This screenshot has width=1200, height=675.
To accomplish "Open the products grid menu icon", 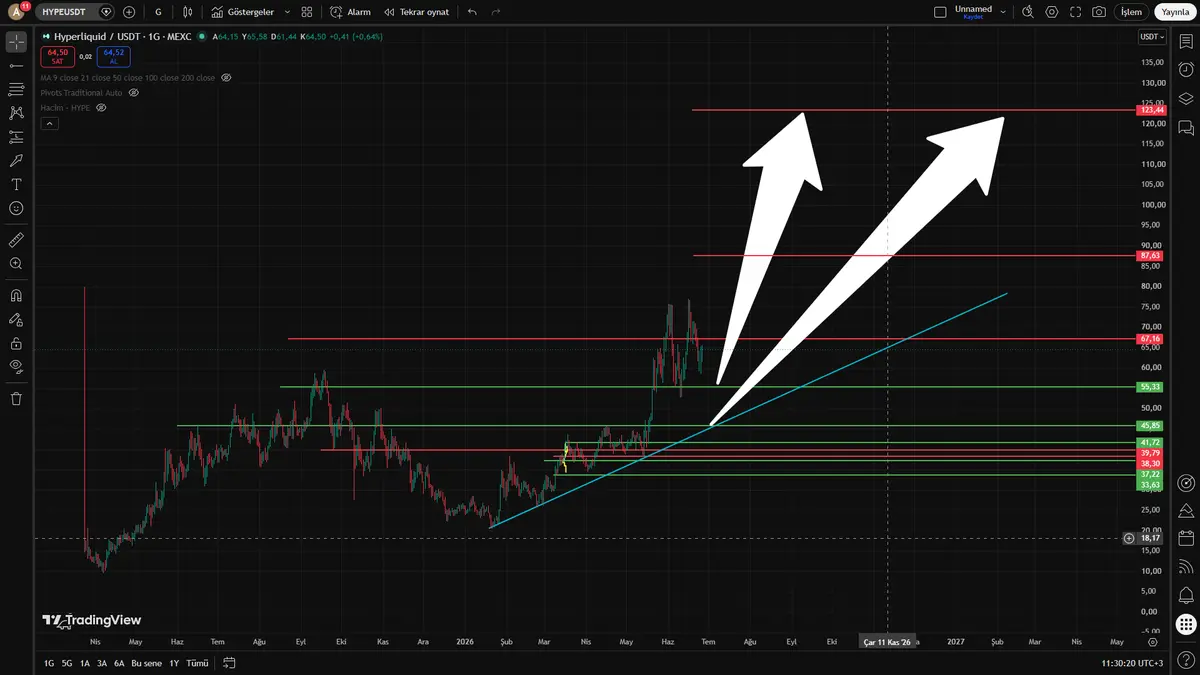I will (1186, 625).
